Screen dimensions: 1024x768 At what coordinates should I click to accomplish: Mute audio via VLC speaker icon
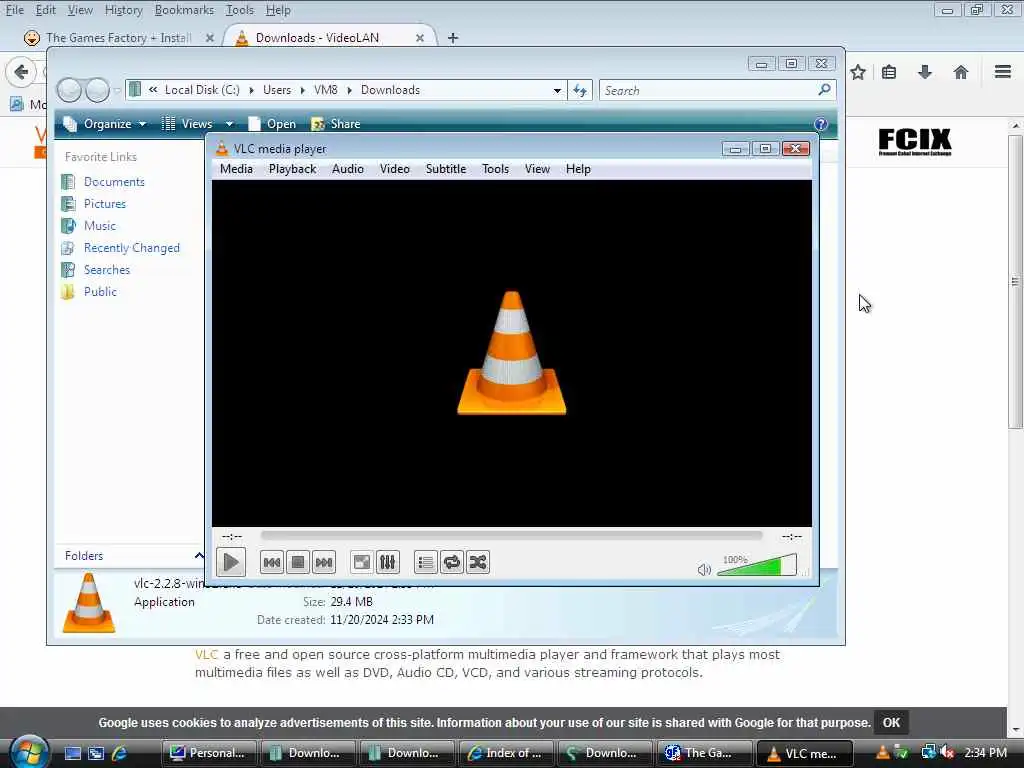[x=704, y=569]
